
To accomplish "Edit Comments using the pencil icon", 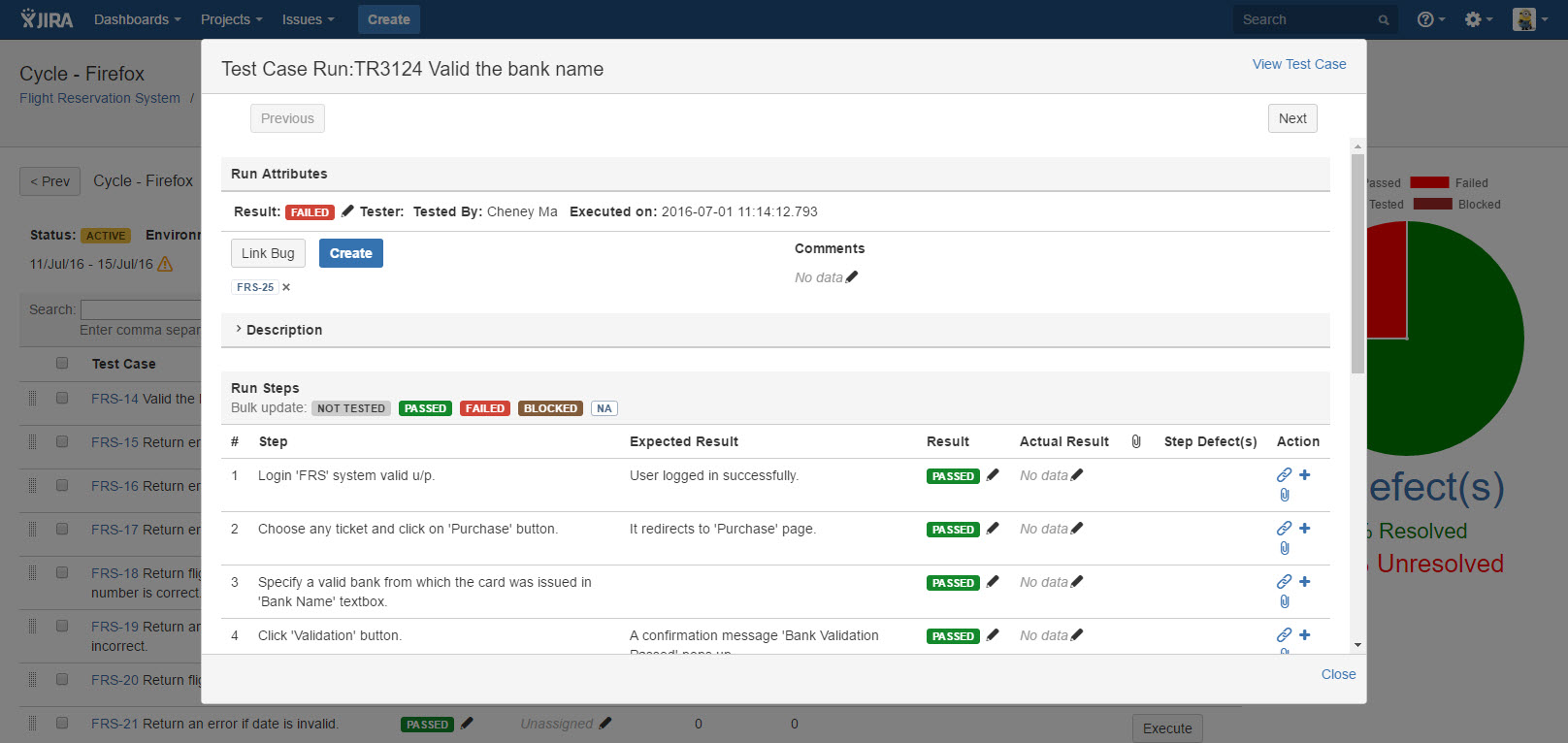I will pos(852,277).
